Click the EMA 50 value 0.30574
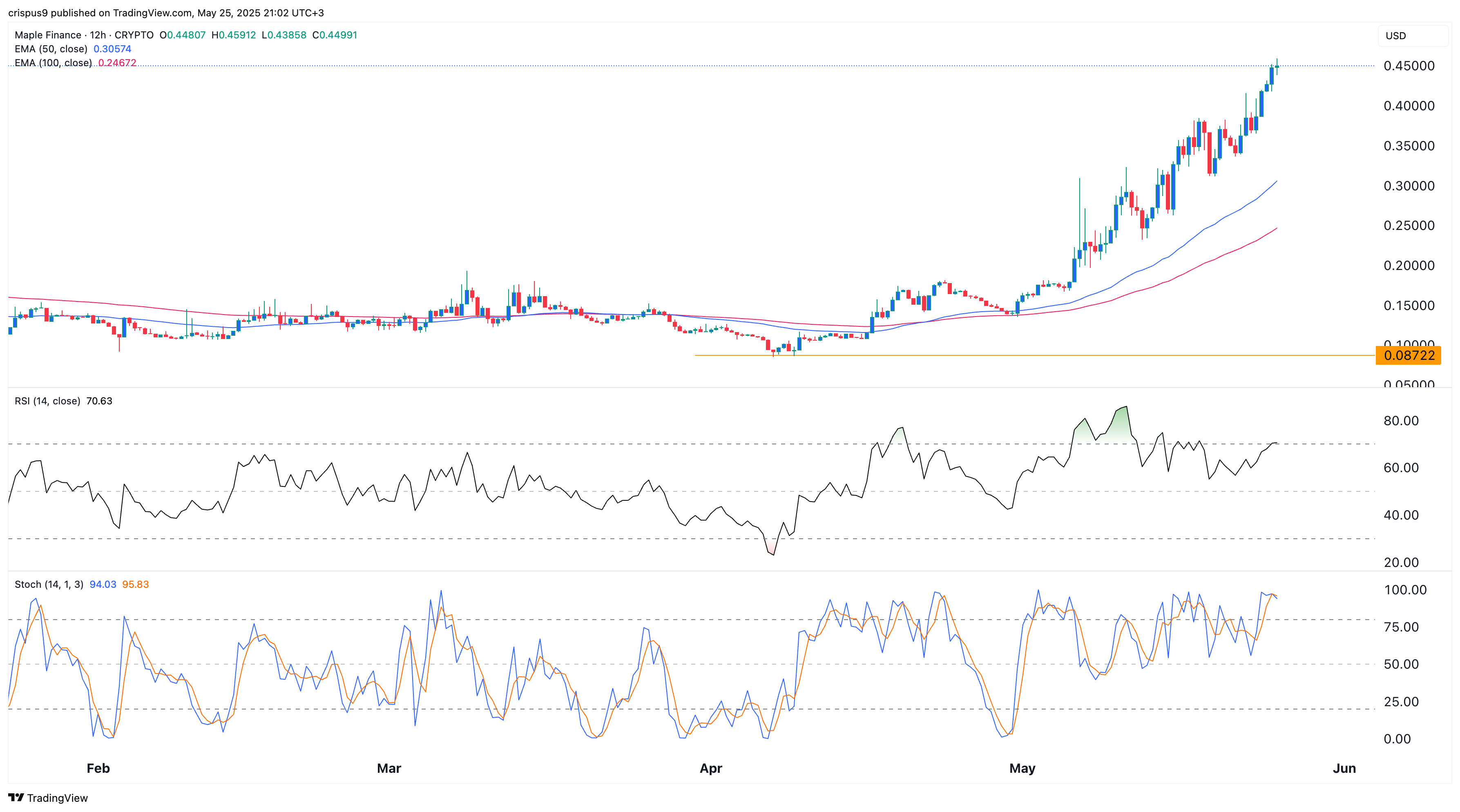Screen dimensions: 1460x812 [x=112, y=49]
